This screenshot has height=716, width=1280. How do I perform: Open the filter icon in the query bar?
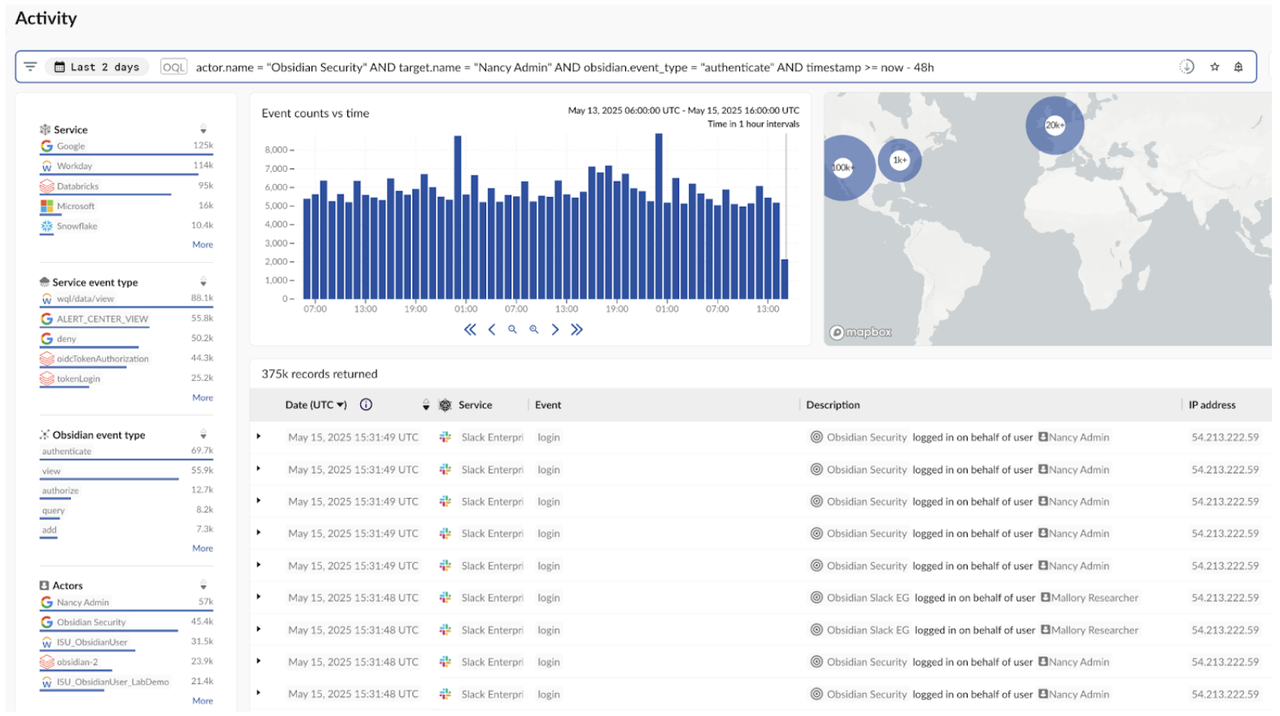30,67
